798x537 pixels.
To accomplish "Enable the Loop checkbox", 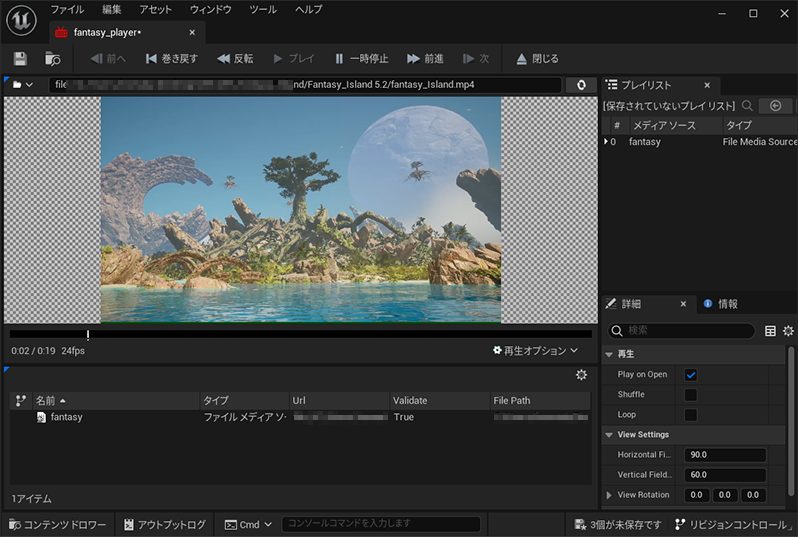I will (690, 414).
